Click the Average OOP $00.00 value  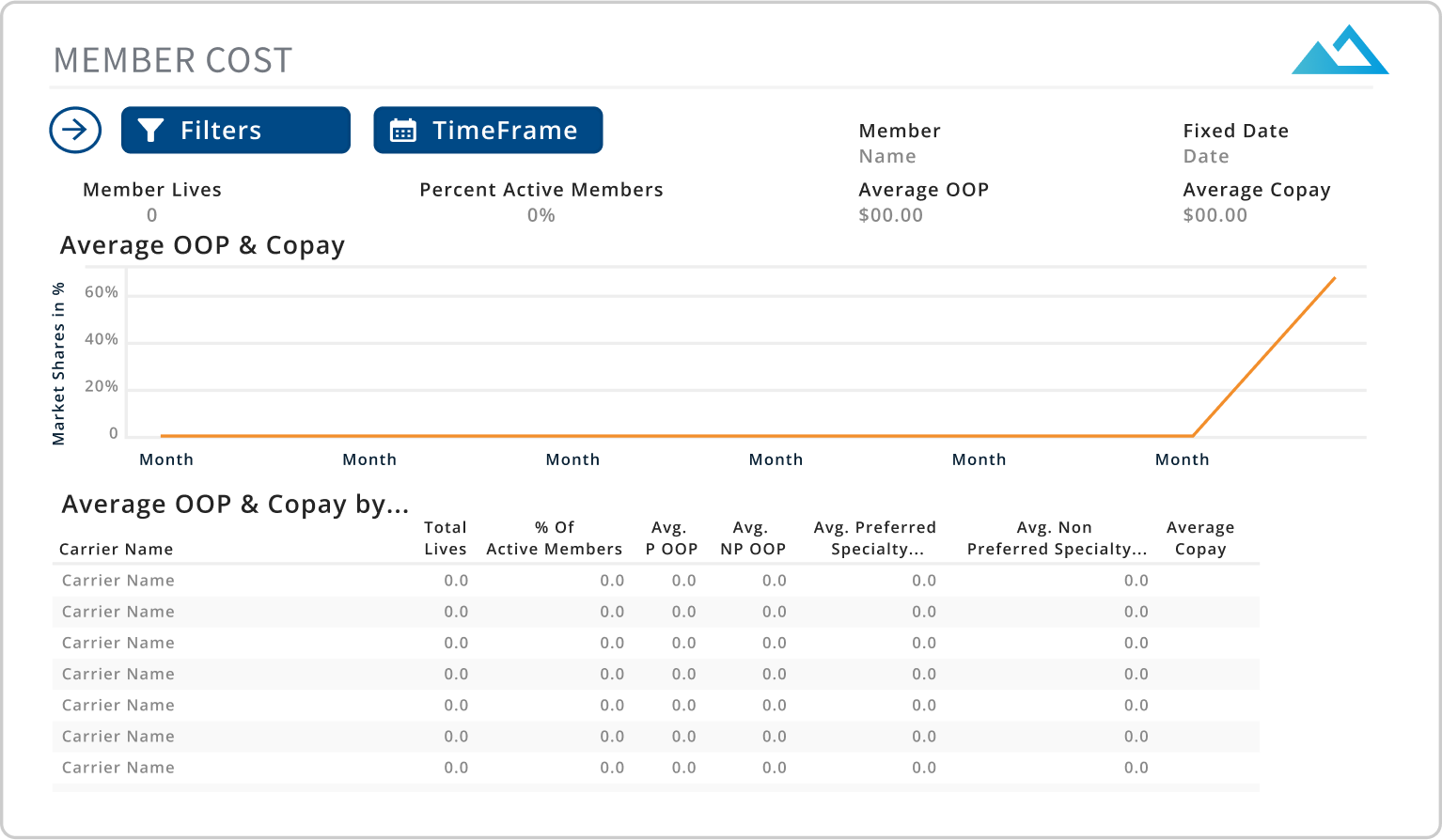891,215
